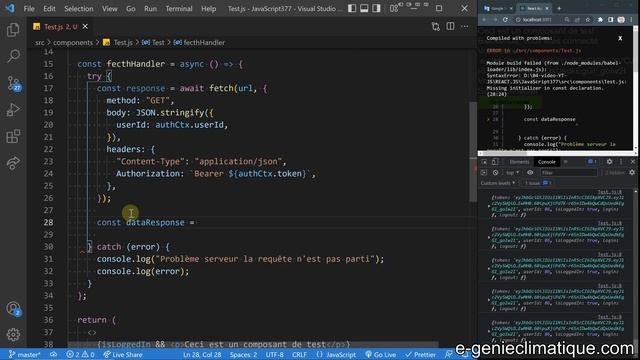
Task: Switch to the Elements tab in DevTools
Action: tap(519, 162)
